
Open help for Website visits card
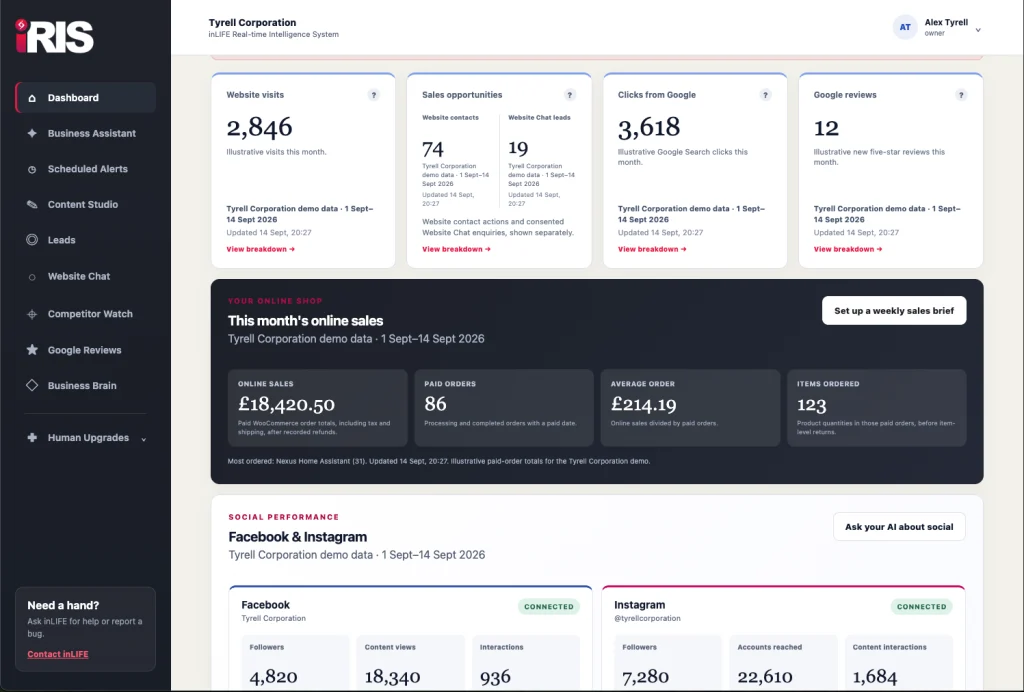point(374,95)
